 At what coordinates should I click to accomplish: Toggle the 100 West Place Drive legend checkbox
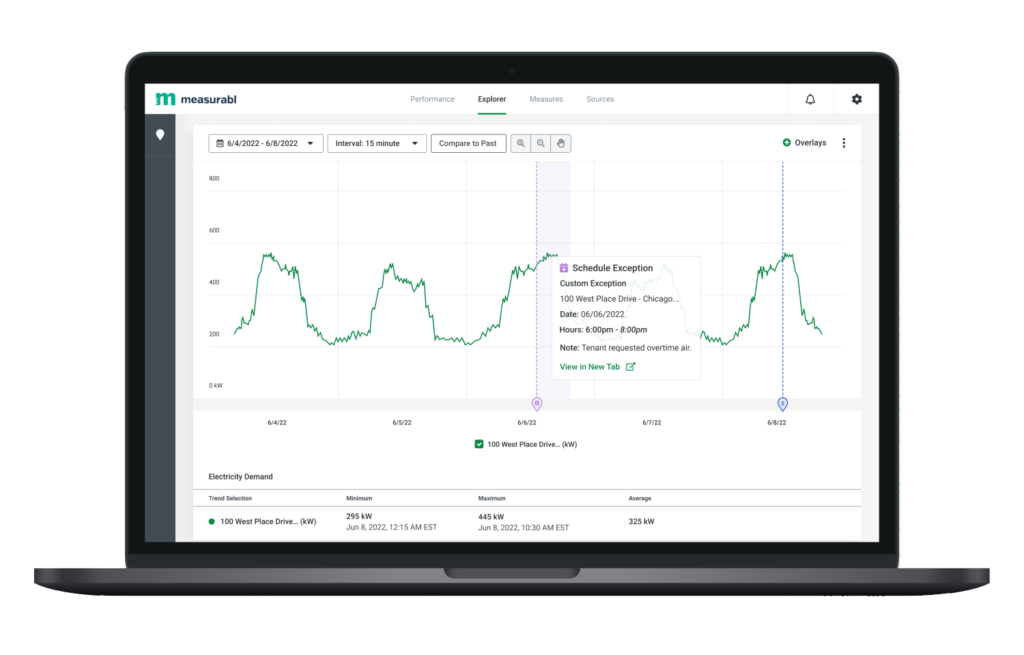(x=479, y=444)
